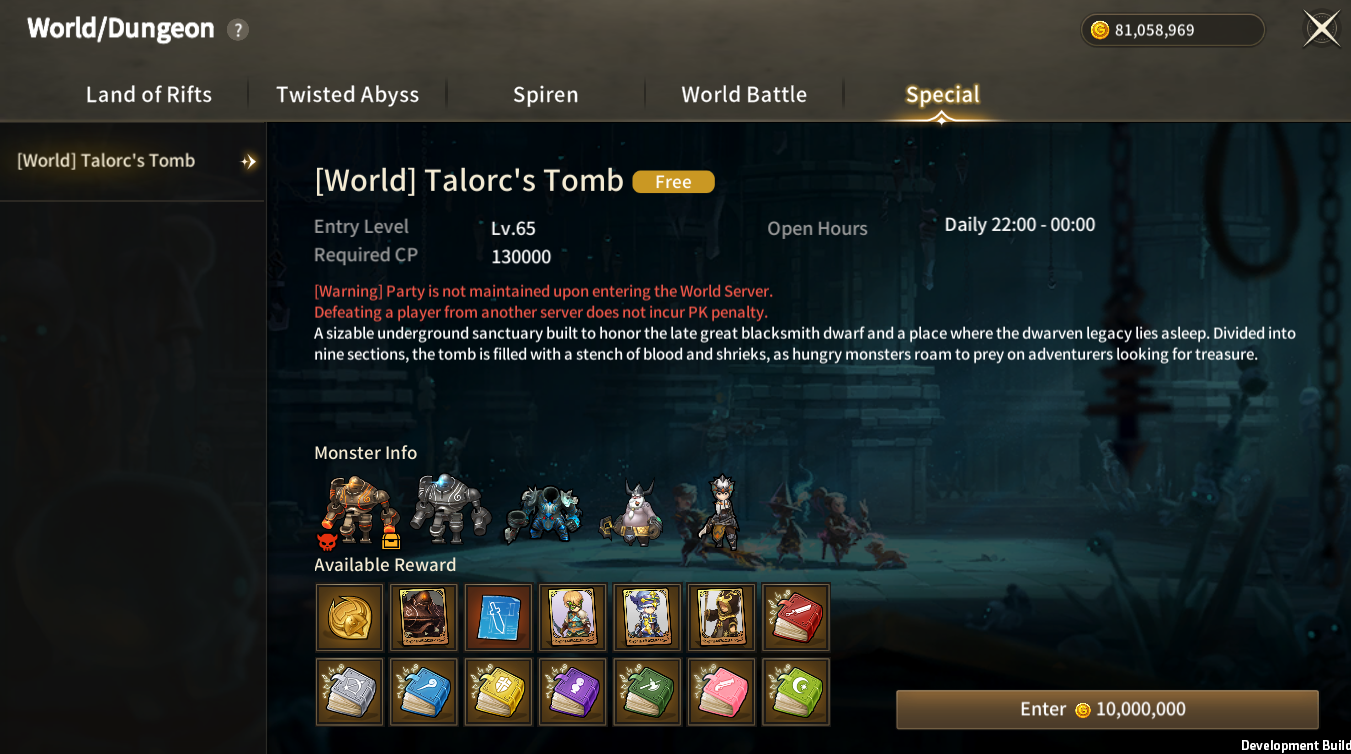The width and height of the screenshot is (1351, 754).
Task: Click the horned white beast monster
Action: (632, 513)
